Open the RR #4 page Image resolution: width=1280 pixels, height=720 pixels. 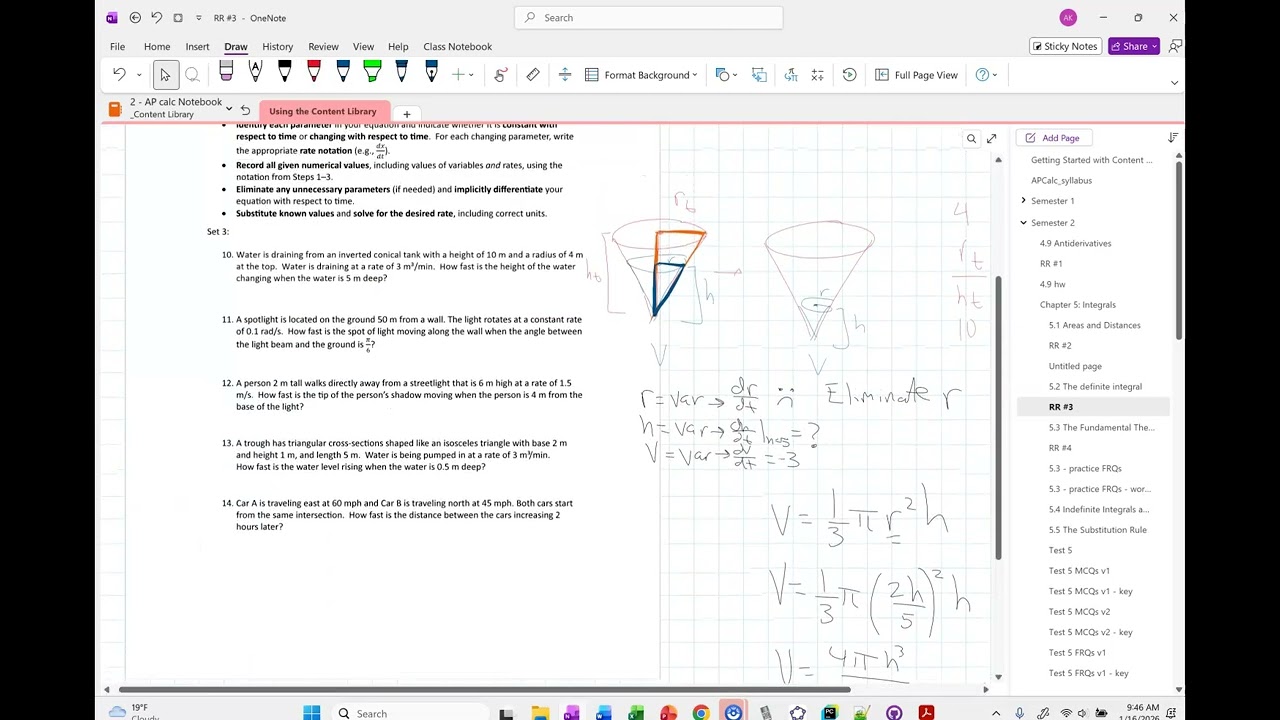pos(1060,448)
